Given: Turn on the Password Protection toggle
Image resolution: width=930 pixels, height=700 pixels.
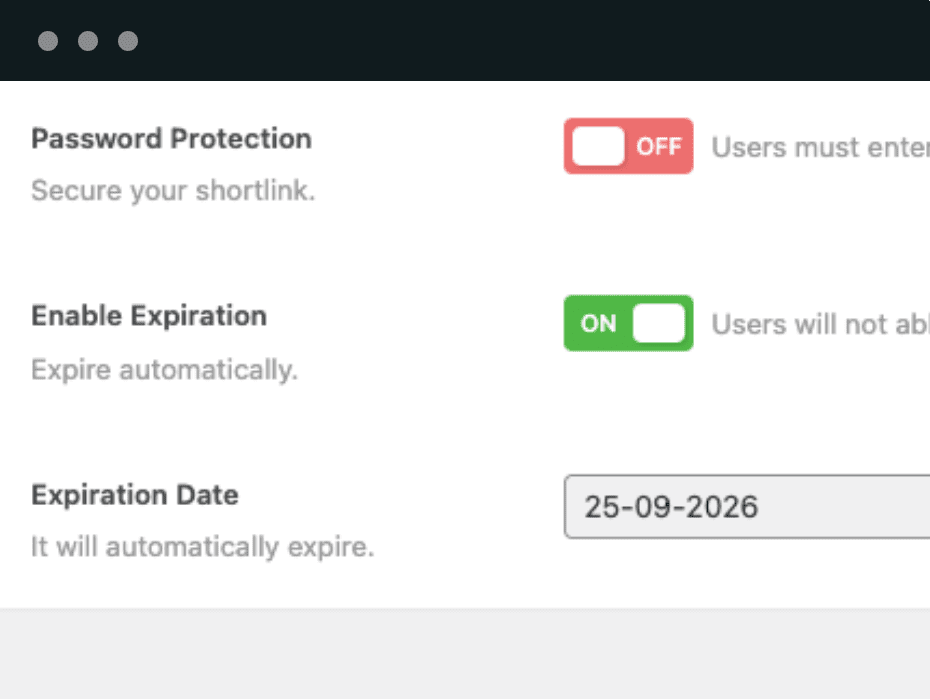Looking at the screenshot, I should click(x=628, y=147).
